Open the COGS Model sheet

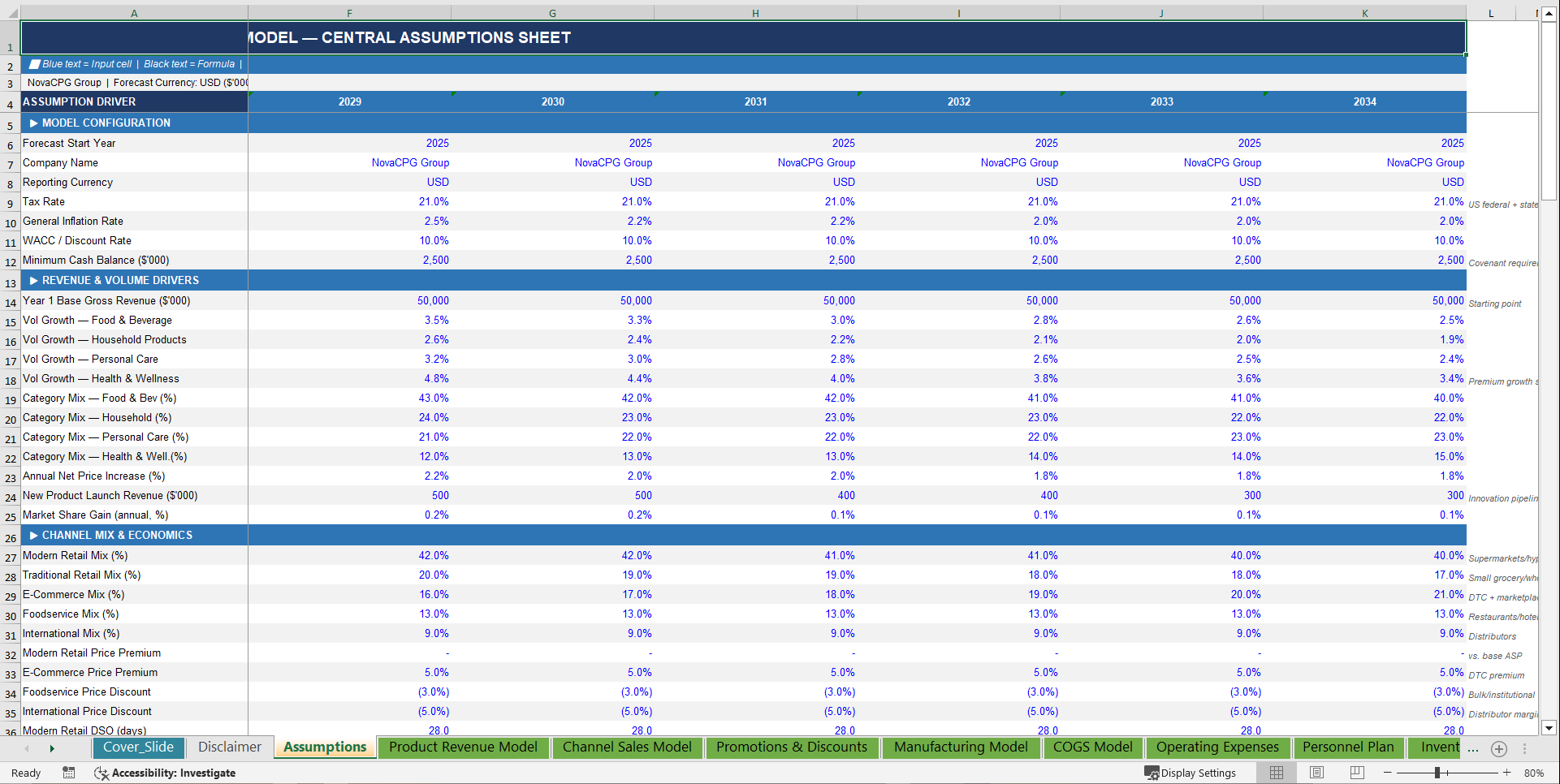click(1093, 747)
